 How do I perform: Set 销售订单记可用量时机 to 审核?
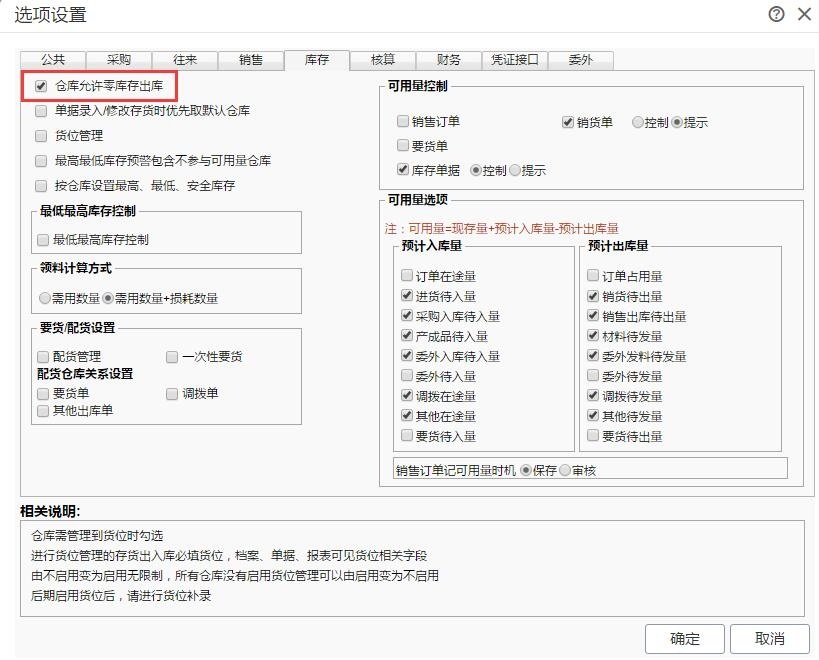click(x=565, y=470)
